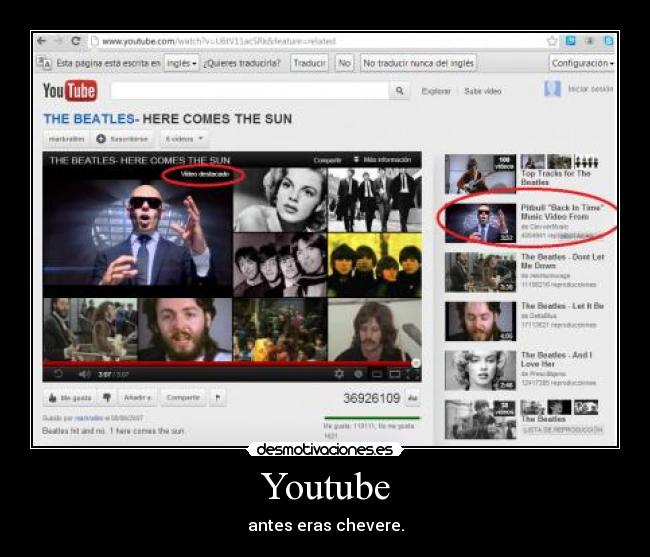Viewport: 650px width, 557px height.
Task: Click the description text Beatles hit and no. 1
Action: 113,431
